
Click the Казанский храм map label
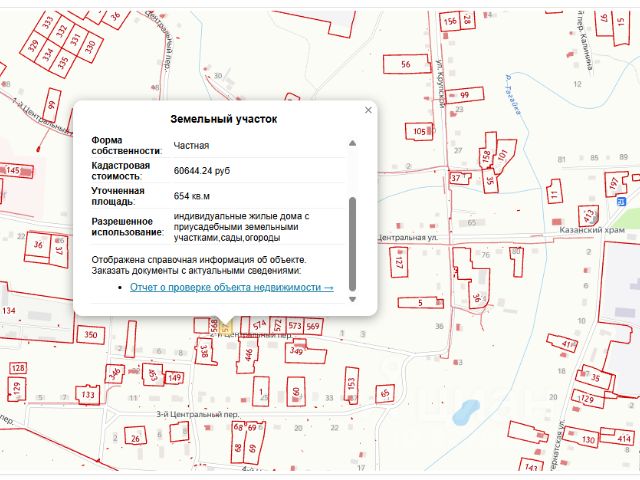point(592,230)
